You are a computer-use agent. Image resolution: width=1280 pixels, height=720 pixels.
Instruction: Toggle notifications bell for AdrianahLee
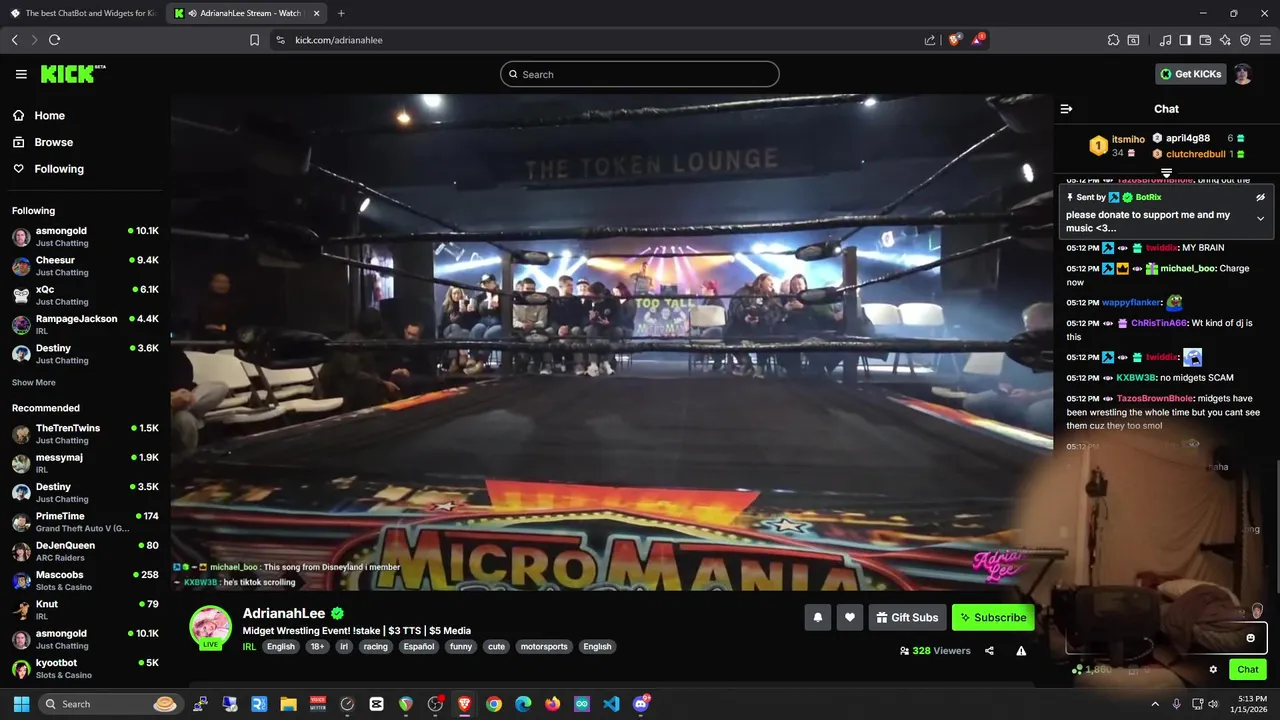tap(817, 618)
